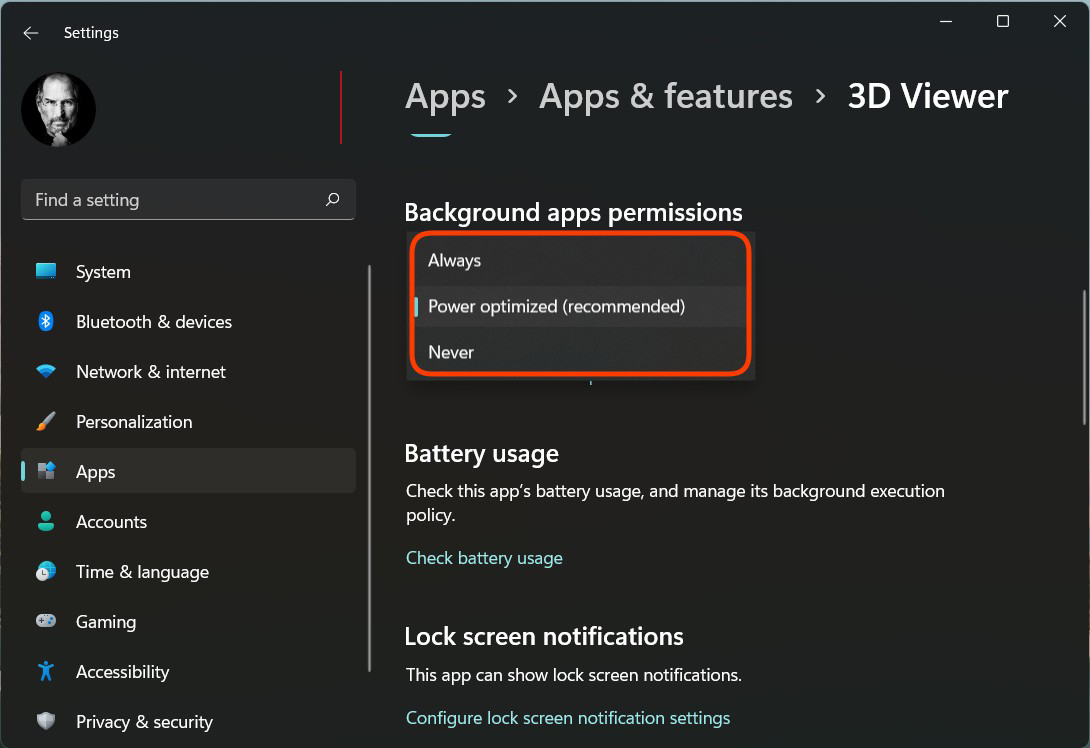
Task: Click Apps & features breadcrumb
Action: 666,96
